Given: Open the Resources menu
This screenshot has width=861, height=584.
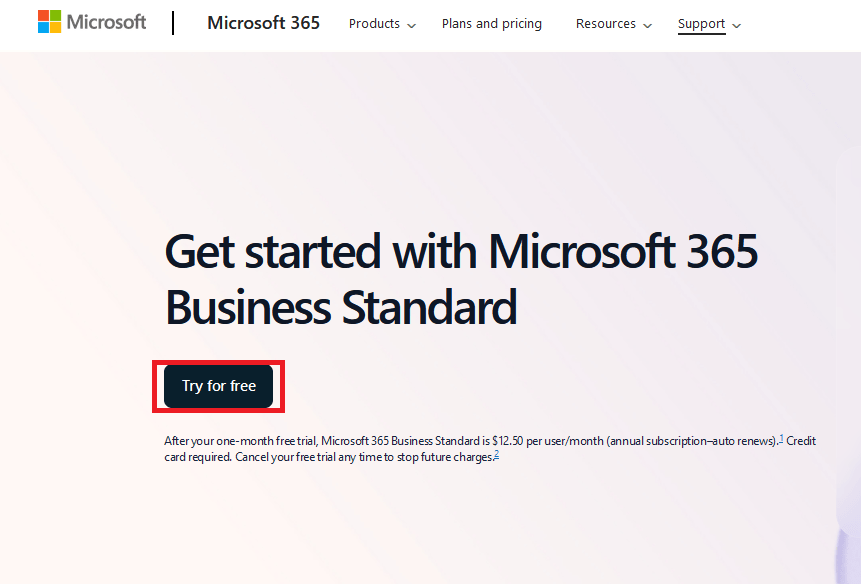Looking at the screenshot, I should click(x=606, y=24).
